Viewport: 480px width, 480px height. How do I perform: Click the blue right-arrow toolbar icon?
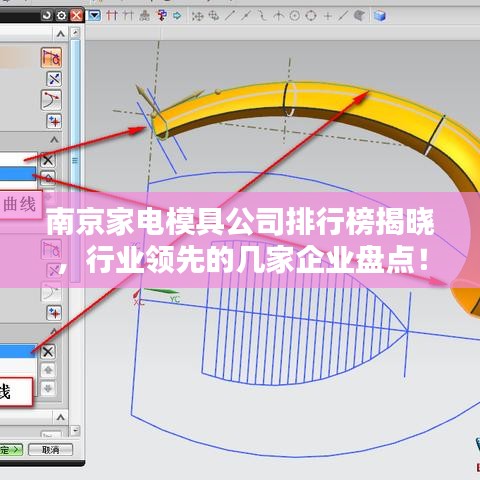(177, 16)
